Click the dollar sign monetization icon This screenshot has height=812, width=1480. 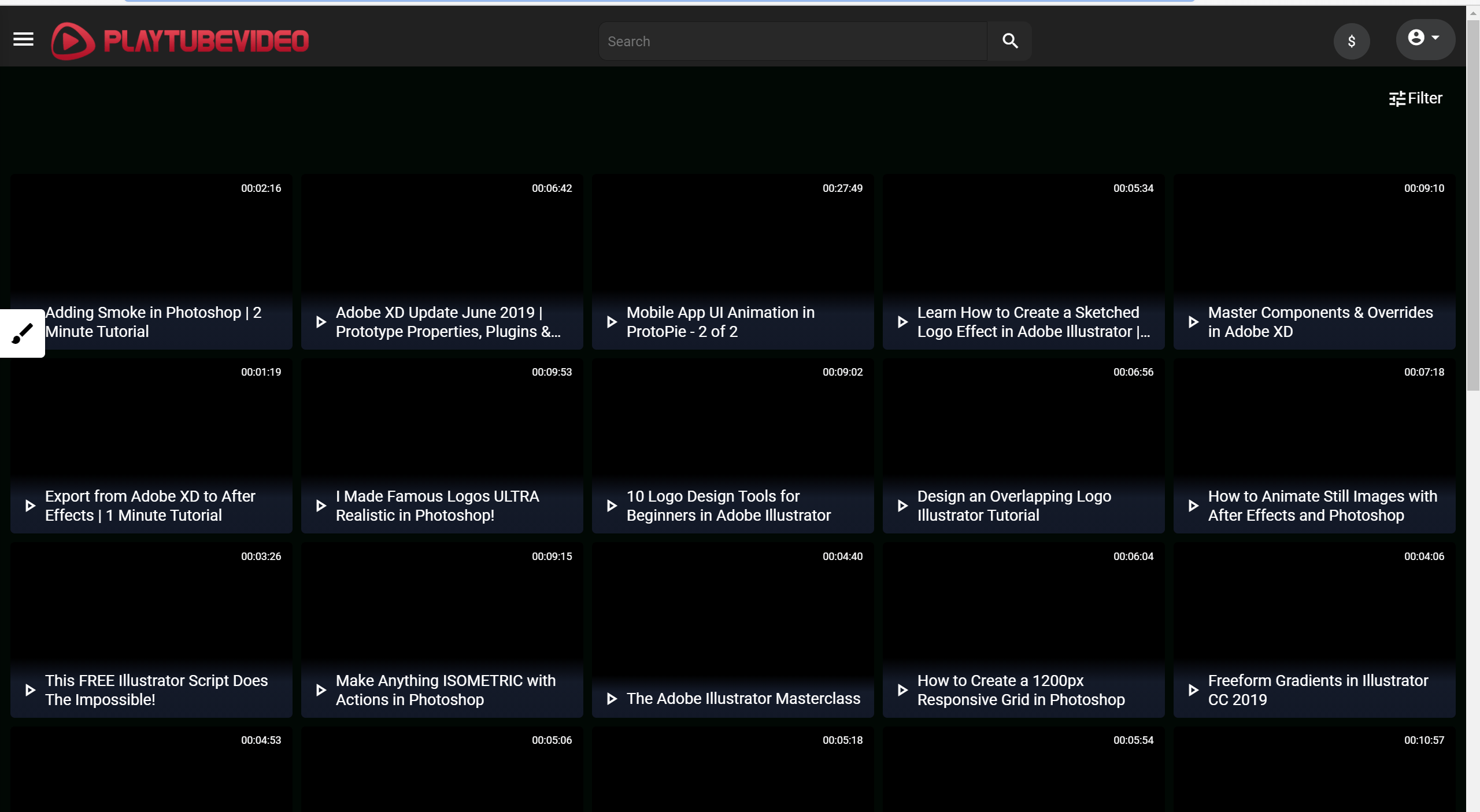point(1352,40)
